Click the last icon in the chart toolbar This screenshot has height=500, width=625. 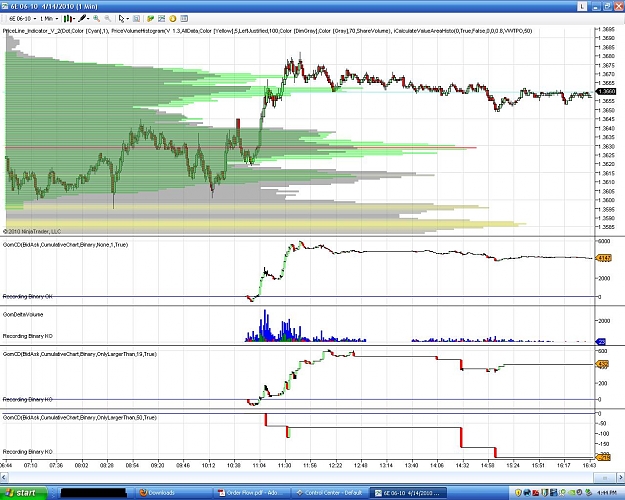coord(184,18)
